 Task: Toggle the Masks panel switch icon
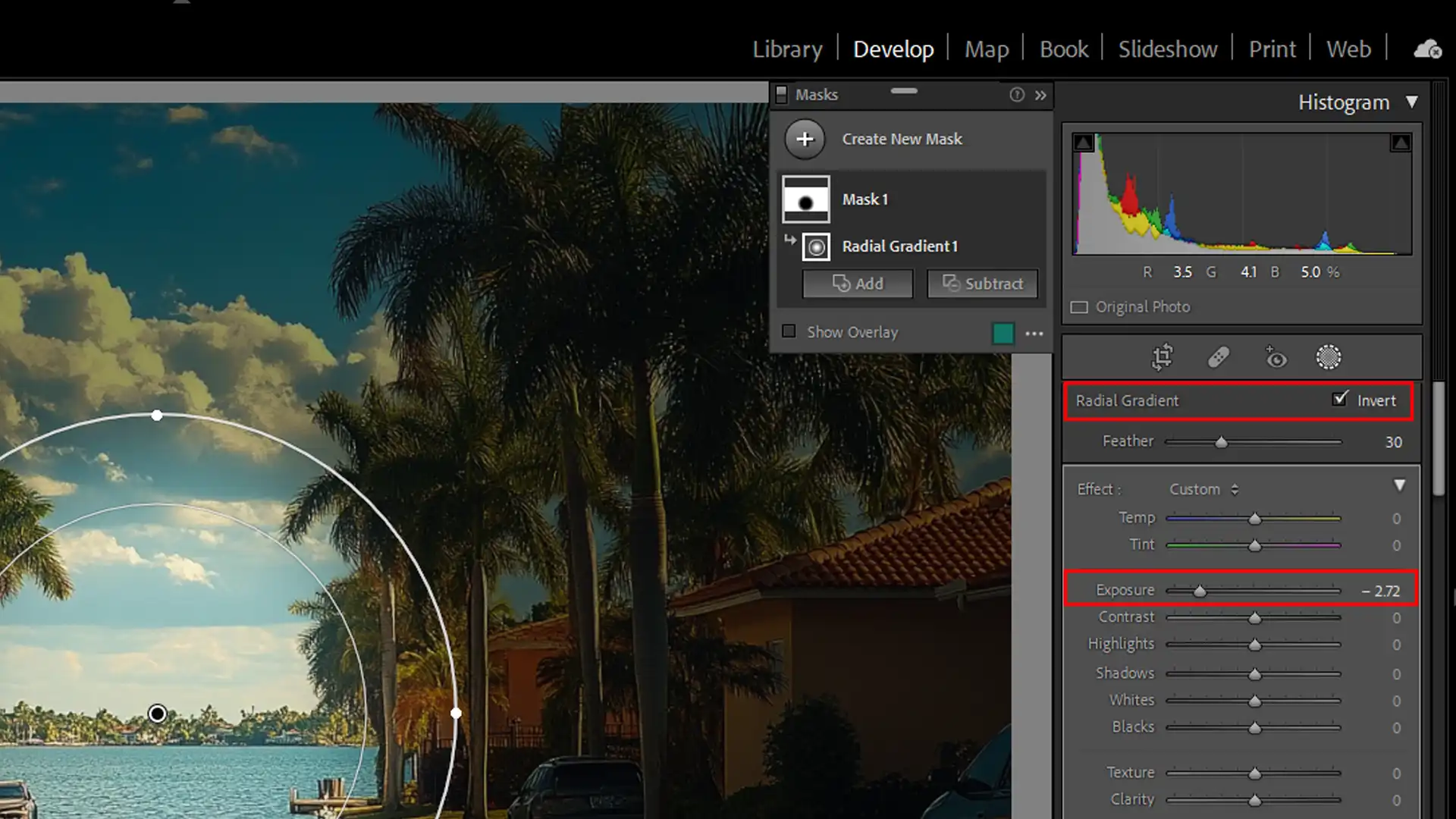(x=781, y=95)
